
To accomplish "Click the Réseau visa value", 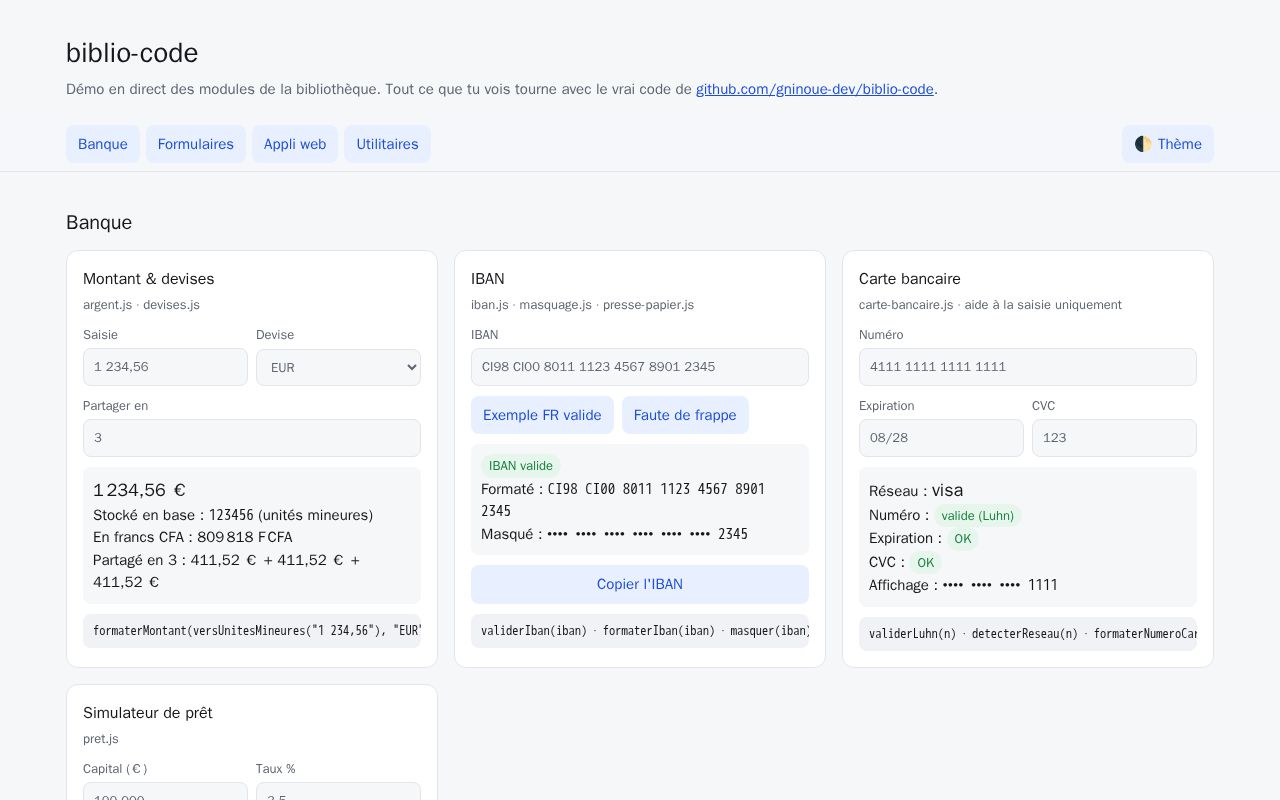I will pyautogui.click(x=947, y=490).
